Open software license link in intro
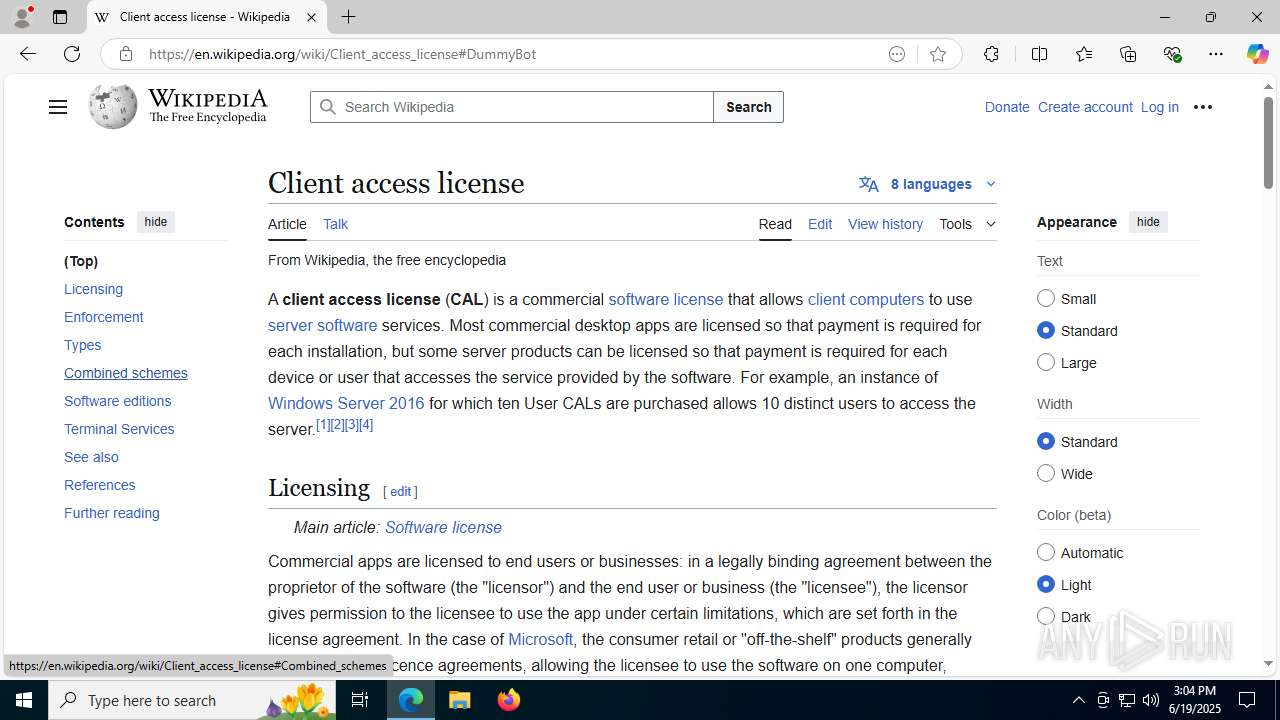 point(665,299)
